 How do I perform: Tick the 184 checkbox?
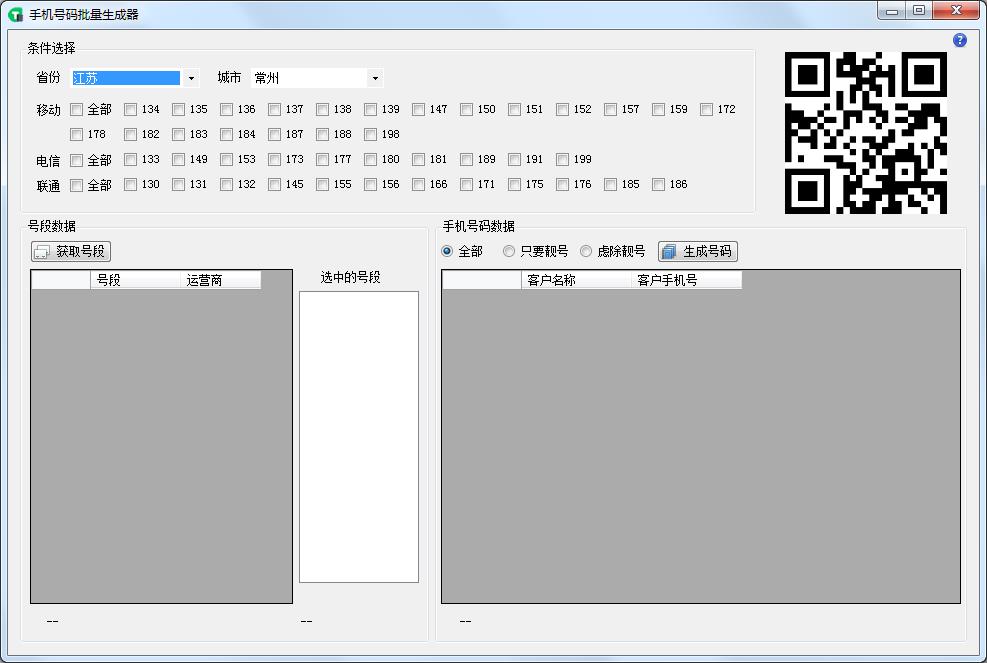pos(226,135)
